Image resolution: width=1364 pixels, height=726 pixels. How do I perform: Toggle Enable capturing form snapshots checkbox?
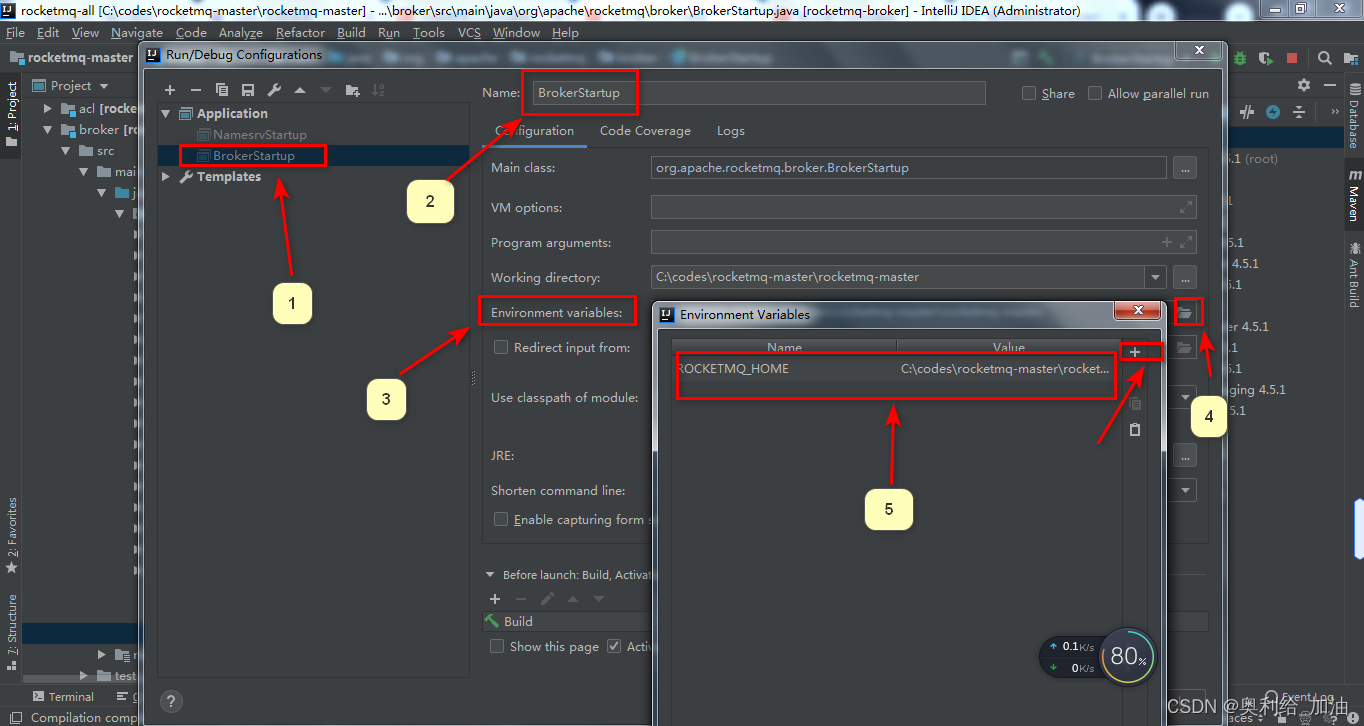tap(501, 519)
